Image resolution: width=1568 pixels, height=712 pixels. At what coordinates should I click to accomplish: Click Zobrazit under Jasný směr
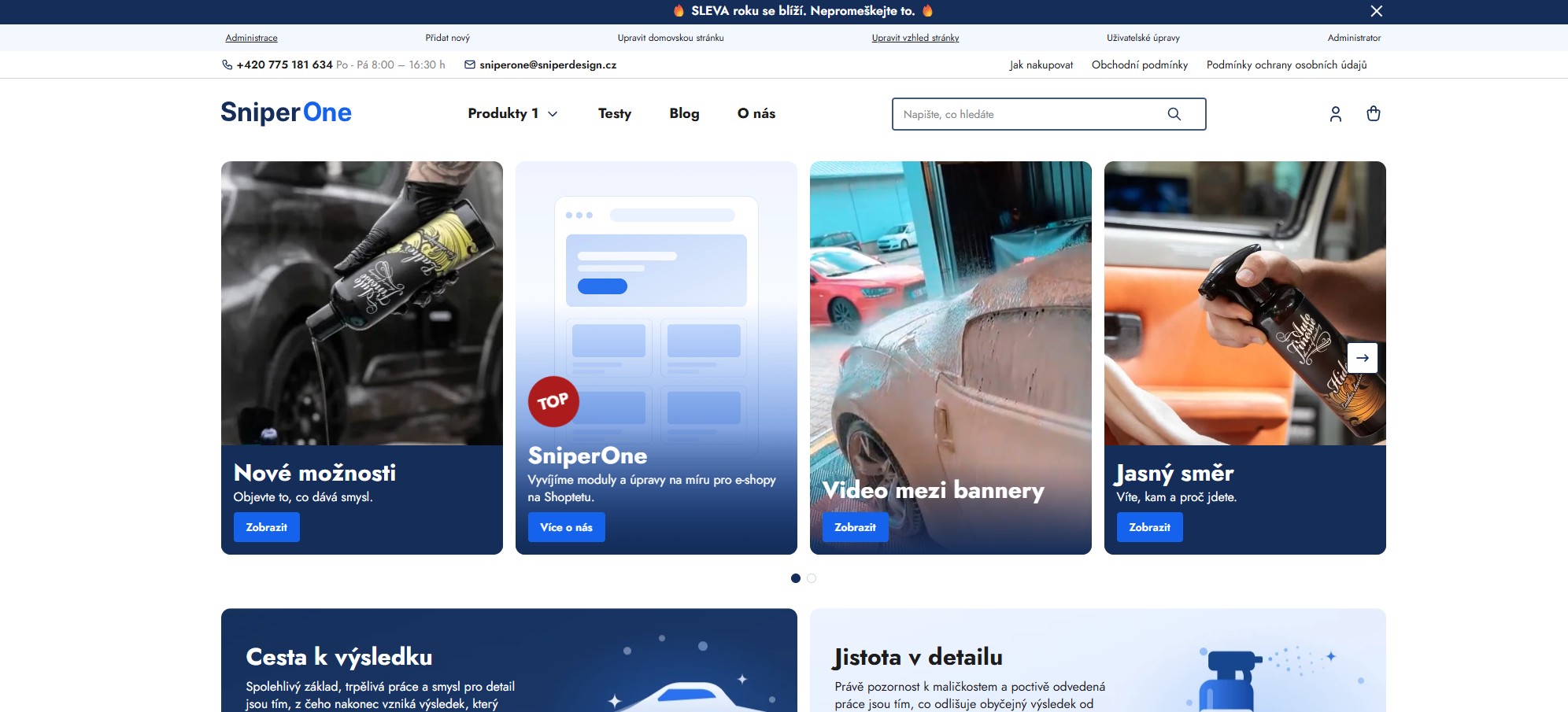1150,527
